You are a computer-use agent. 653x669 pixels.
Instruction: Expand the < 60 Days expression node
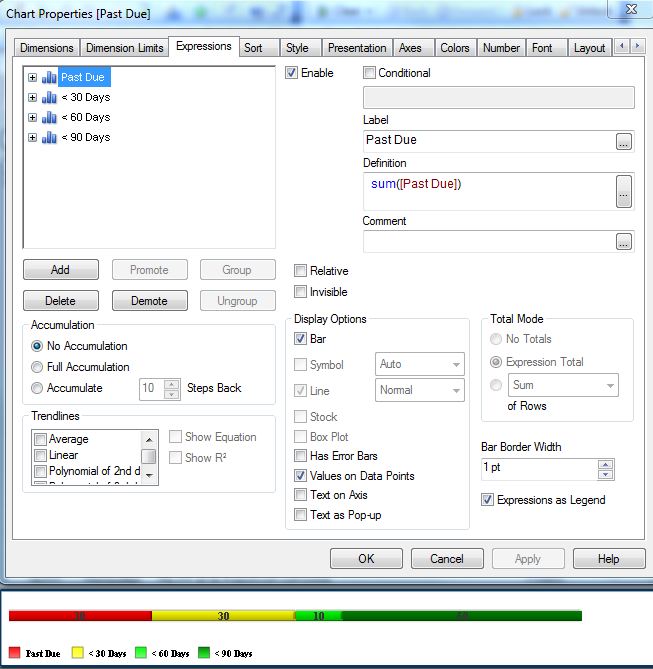pyautogui.click(x=32, y=117)
